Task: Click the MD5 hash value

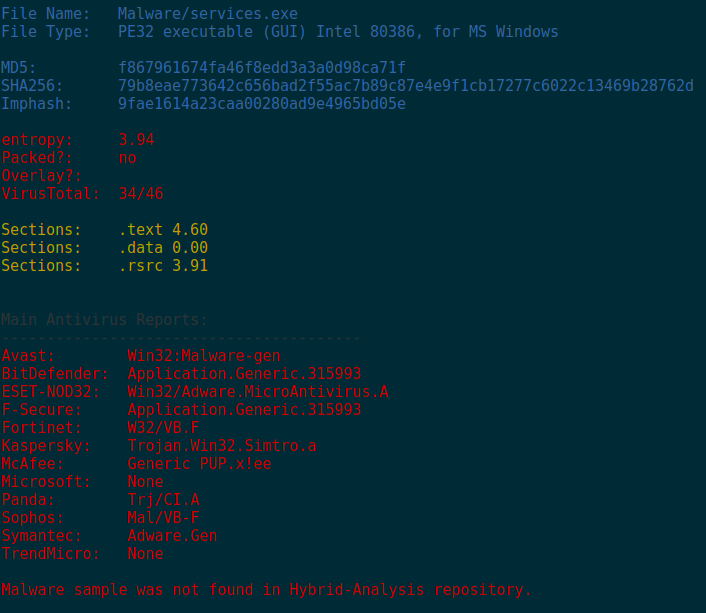Action: (262, 68)
